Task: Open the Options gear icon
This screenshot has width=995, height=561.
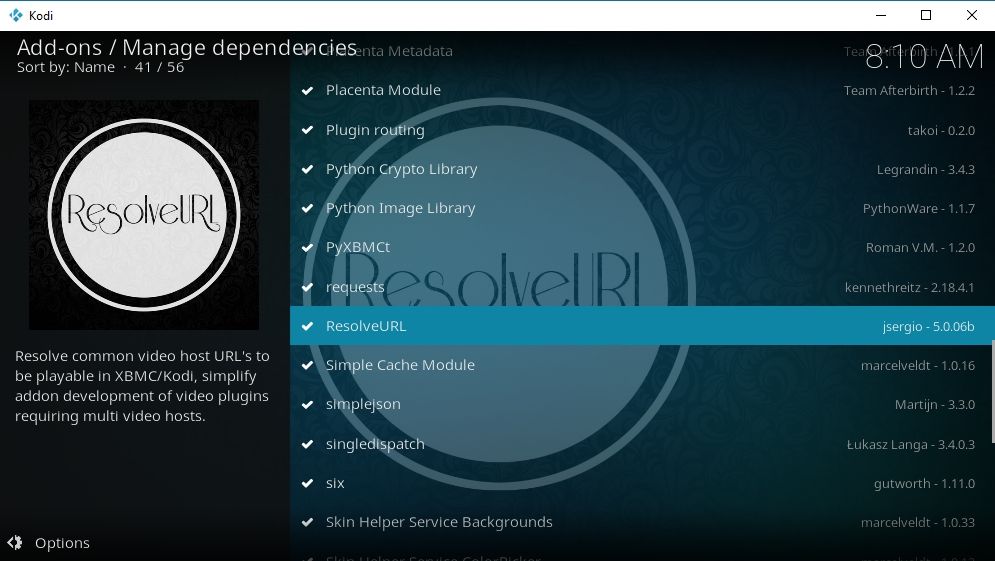Action: pos(15,543)
